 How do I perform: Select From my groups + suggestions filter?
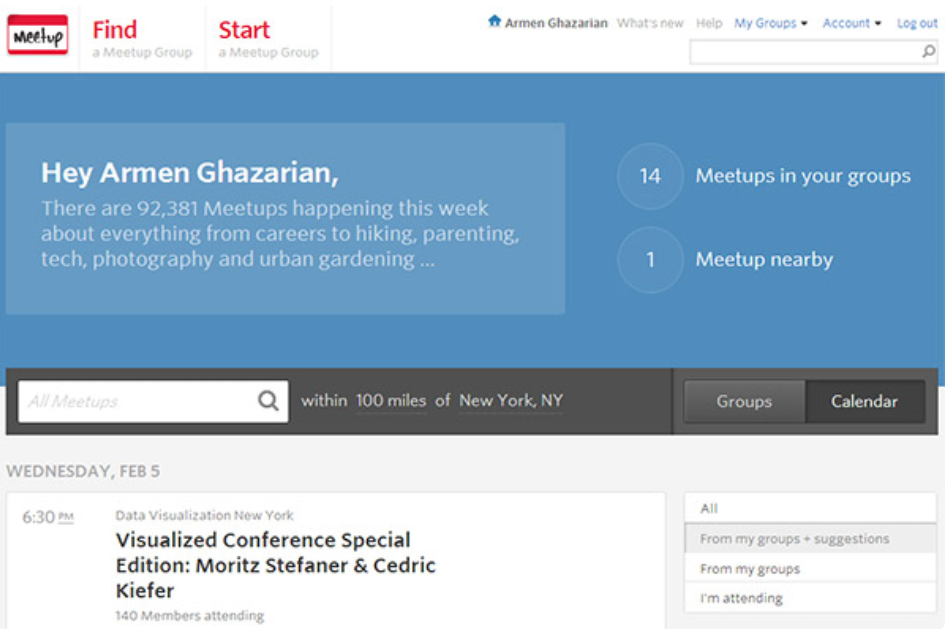point(810,538)
